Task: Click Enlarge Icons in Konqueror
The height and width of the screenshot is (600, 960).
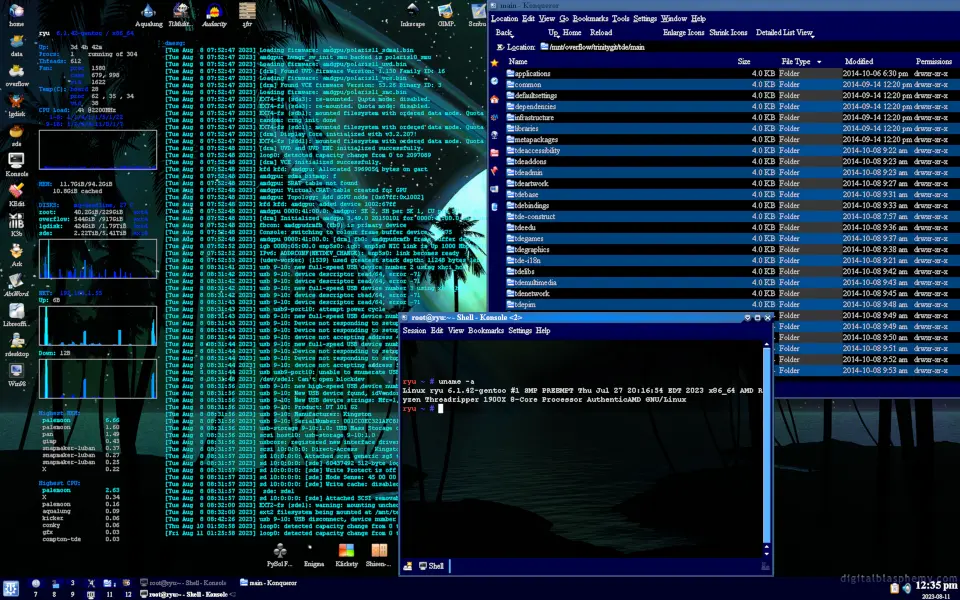Action: pos(683,32)
